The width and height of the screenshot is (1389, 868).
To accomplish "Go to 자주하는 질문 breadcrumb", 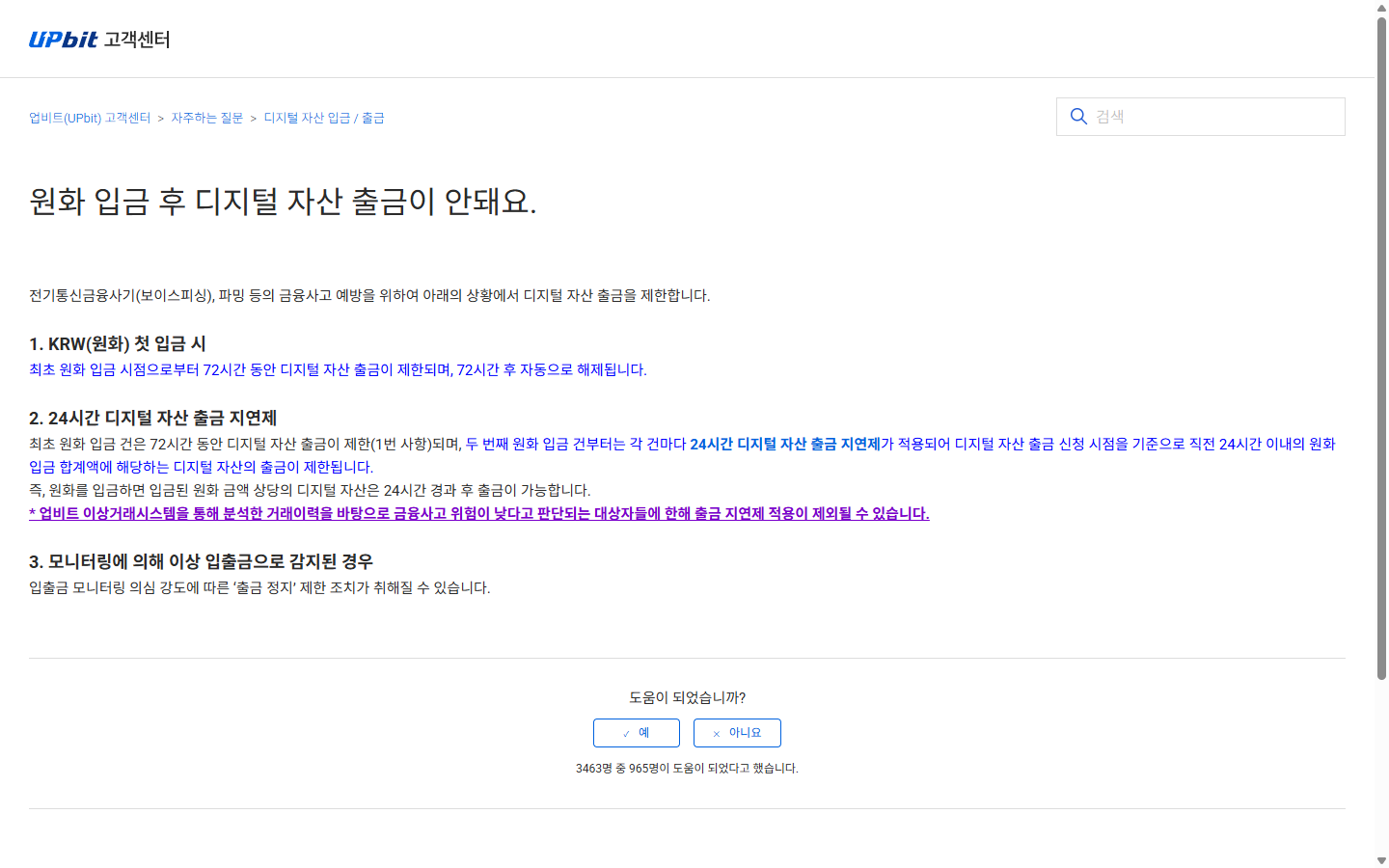I will point(207,118).
